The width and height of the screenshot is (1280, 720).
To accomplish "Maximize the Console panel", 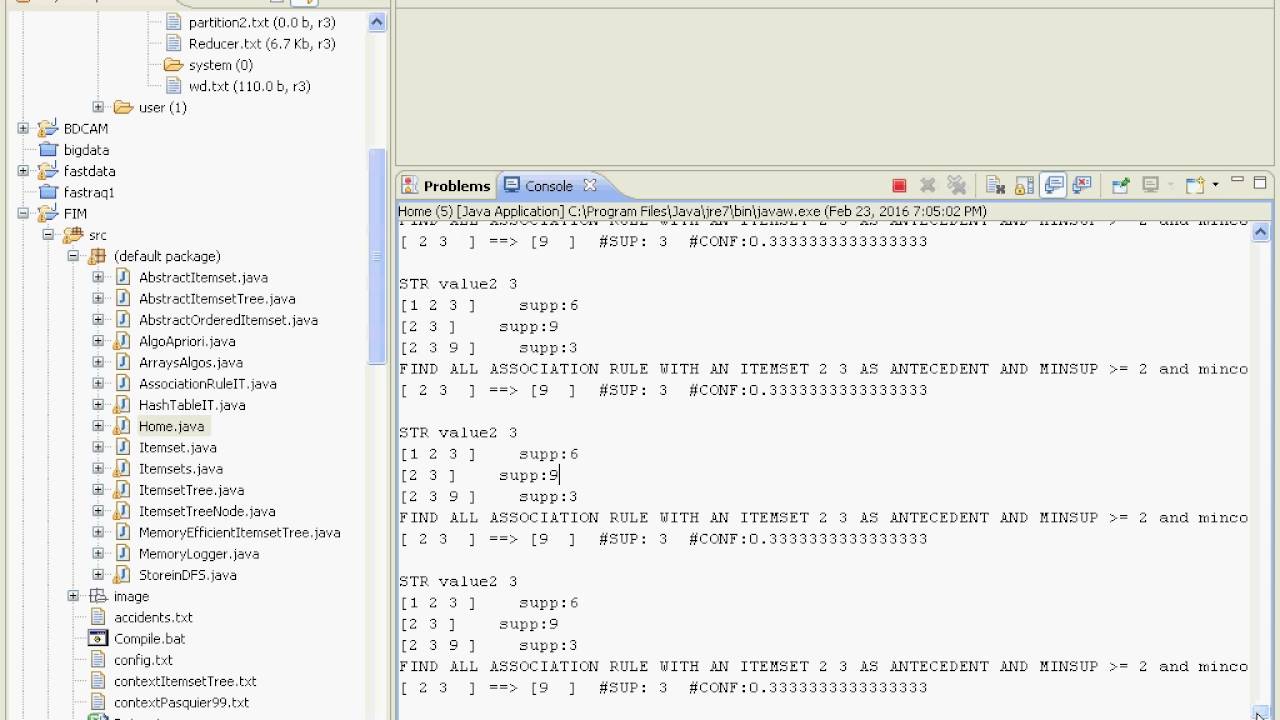I will coord(1260,182).
